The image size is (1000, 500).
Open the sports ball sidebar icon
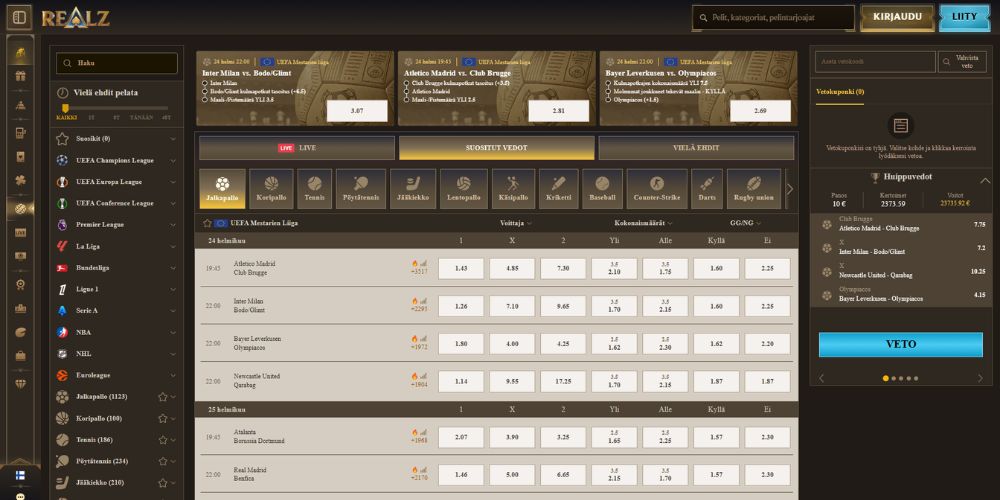pyautogui.click(x=20, y=208)
